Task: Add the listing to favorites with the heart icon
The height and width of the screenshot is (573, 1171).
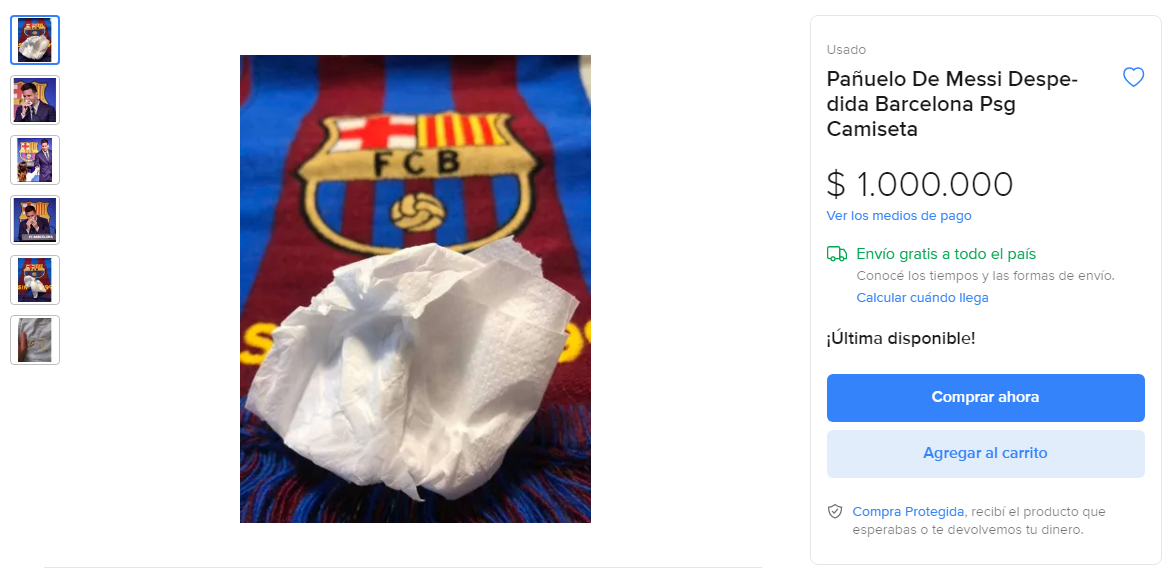Action: (x=1133, y=77)
